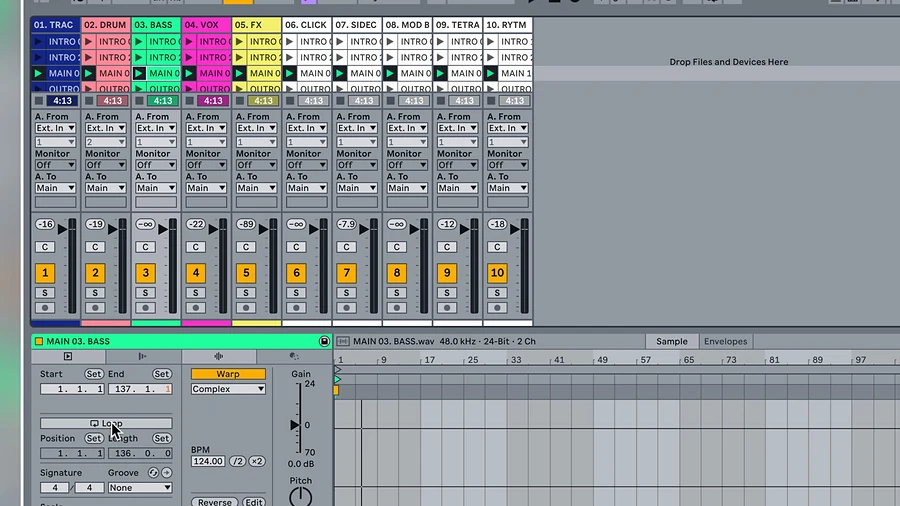Stop clips on track 10. RYTM
Image resolution: width=900 pixels, height=506 pixels.
(x=491, y=101)
